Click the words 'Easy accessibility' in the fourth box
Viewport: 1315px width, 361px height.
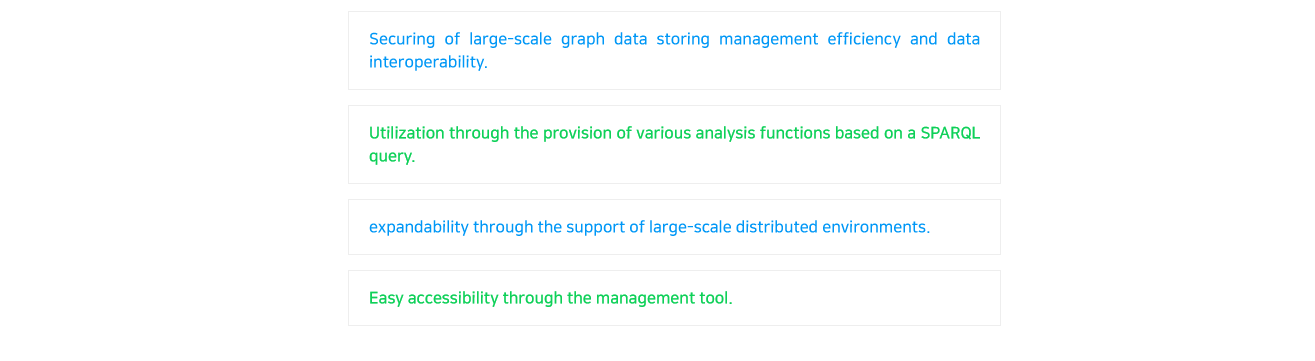click(433, 298)
